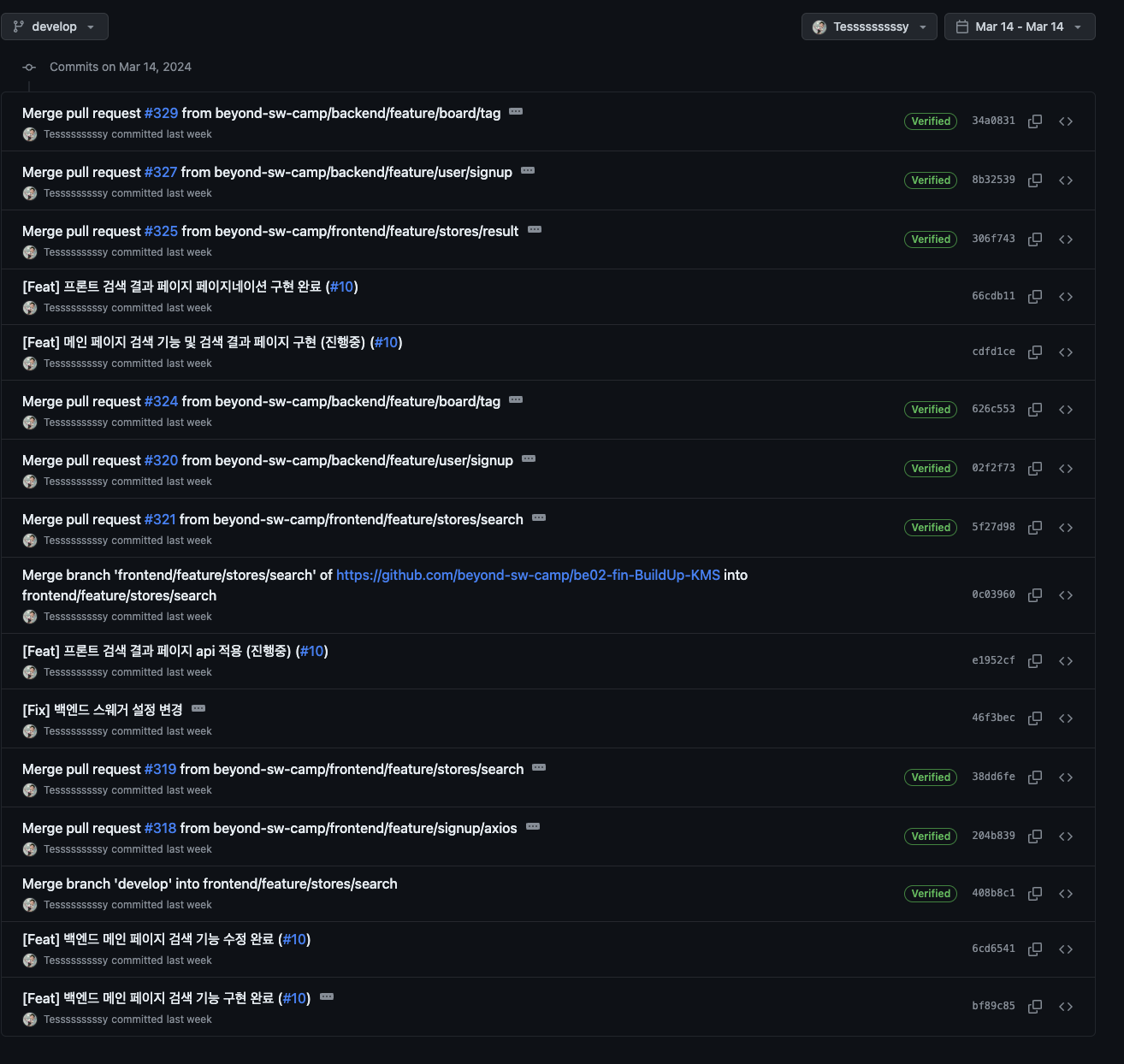Browse repository at commit 66cdb11
Screen dimensions: 1124x1064
click(1066, 297)
